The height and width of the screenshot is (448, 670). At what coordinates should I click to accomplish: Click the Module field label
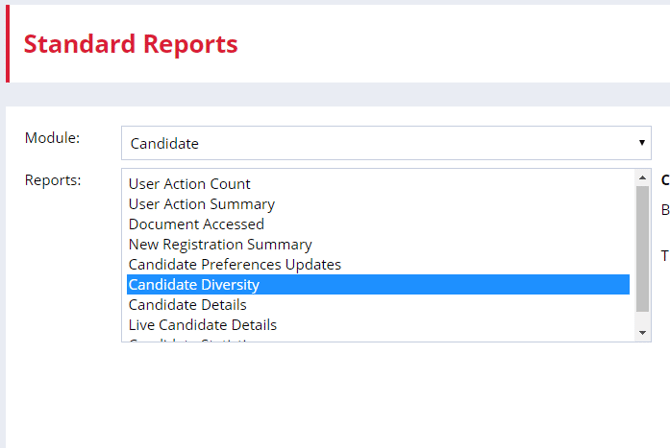coord(52,137)
